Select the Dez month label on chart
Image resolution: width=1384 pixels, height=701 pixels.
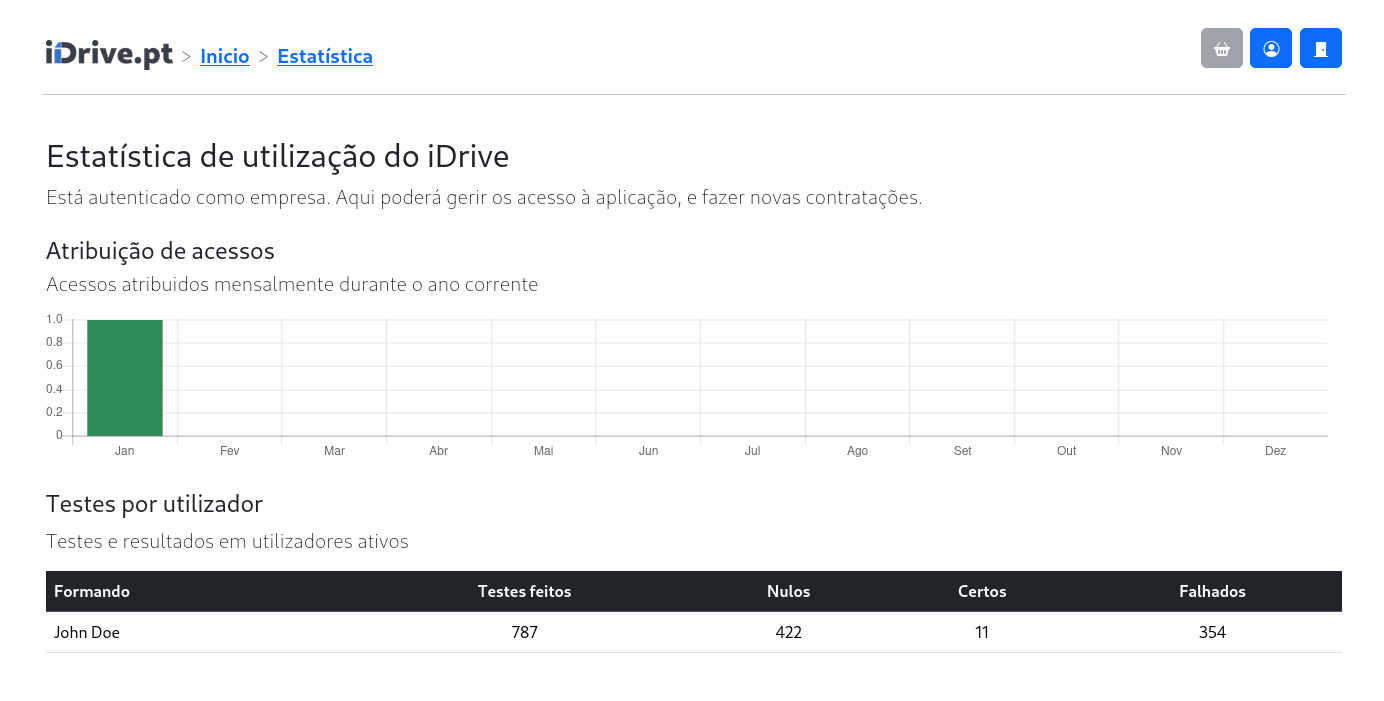pyautogui.click(x=1275, y=451)
